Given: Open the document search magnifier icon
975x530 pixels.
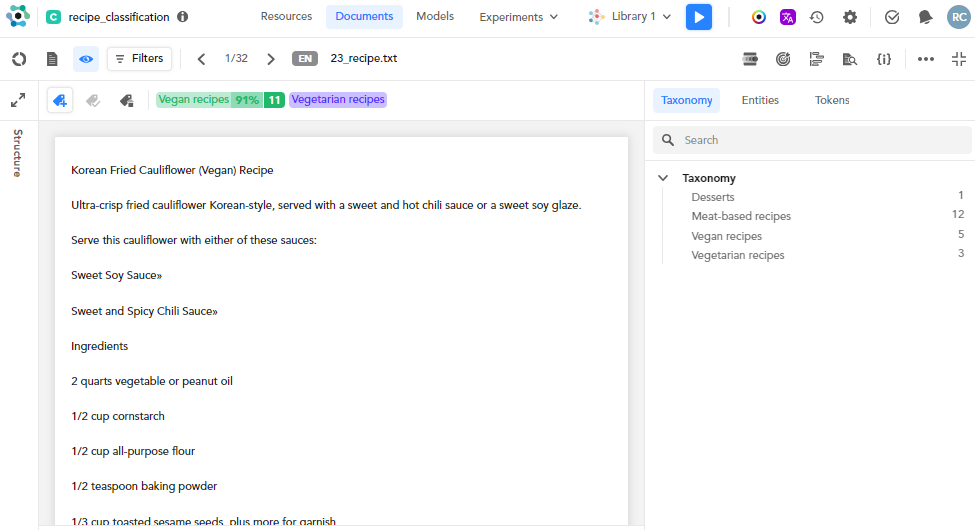Looking at the screenshot, I should (849, 59).
